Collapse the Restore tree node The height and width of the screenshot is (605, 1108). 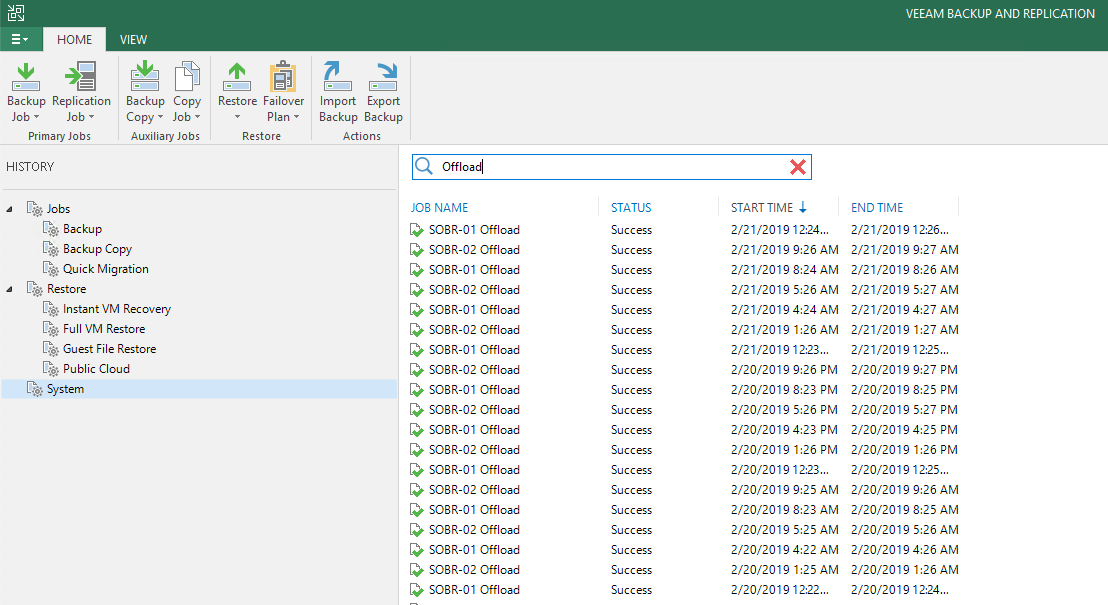(9, 289)
